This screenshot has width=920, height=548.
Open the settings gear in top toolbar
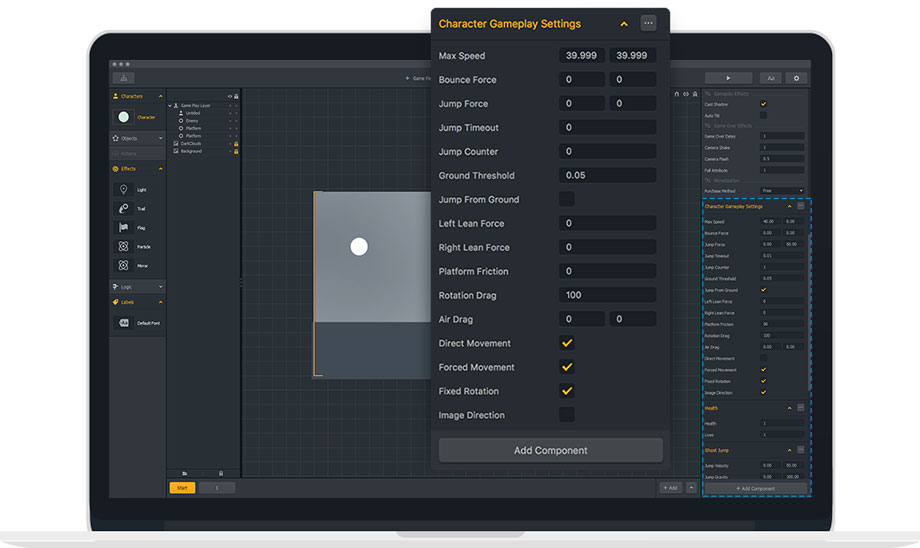[x=796, y=78]
